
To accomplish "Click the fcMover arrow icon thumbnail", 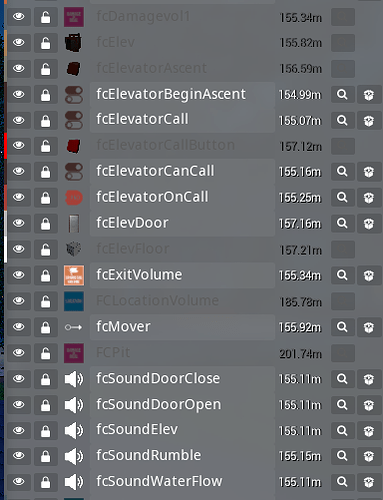I will (74, 327).
